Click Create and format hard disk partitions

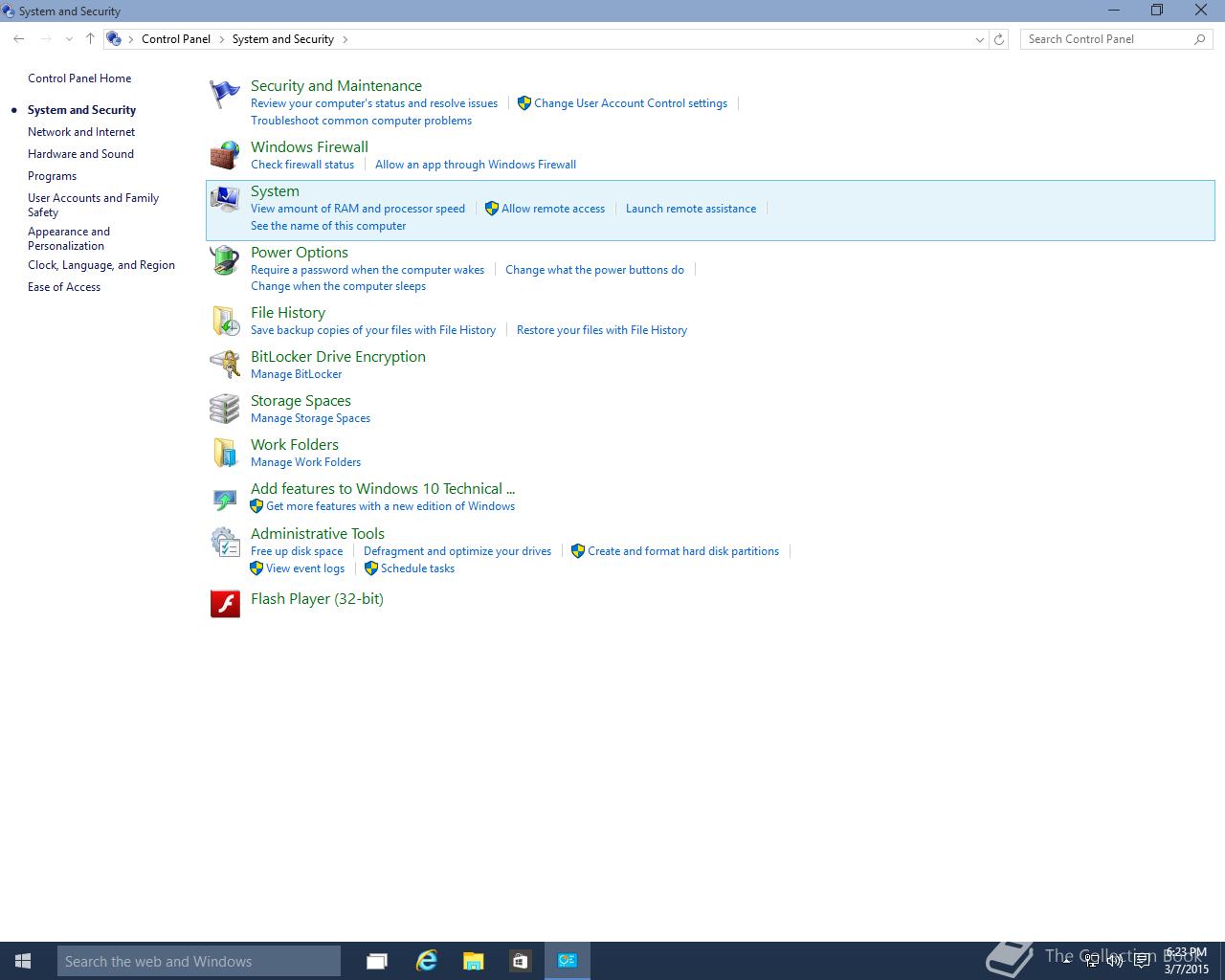tap(683, 551)
